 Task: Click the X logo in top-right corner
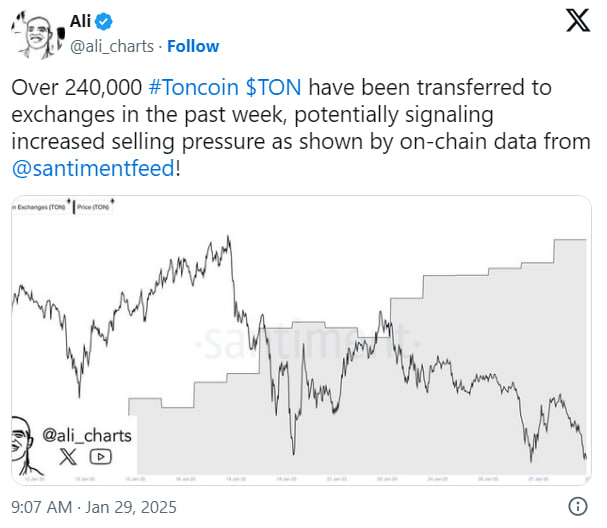(578, 21)
